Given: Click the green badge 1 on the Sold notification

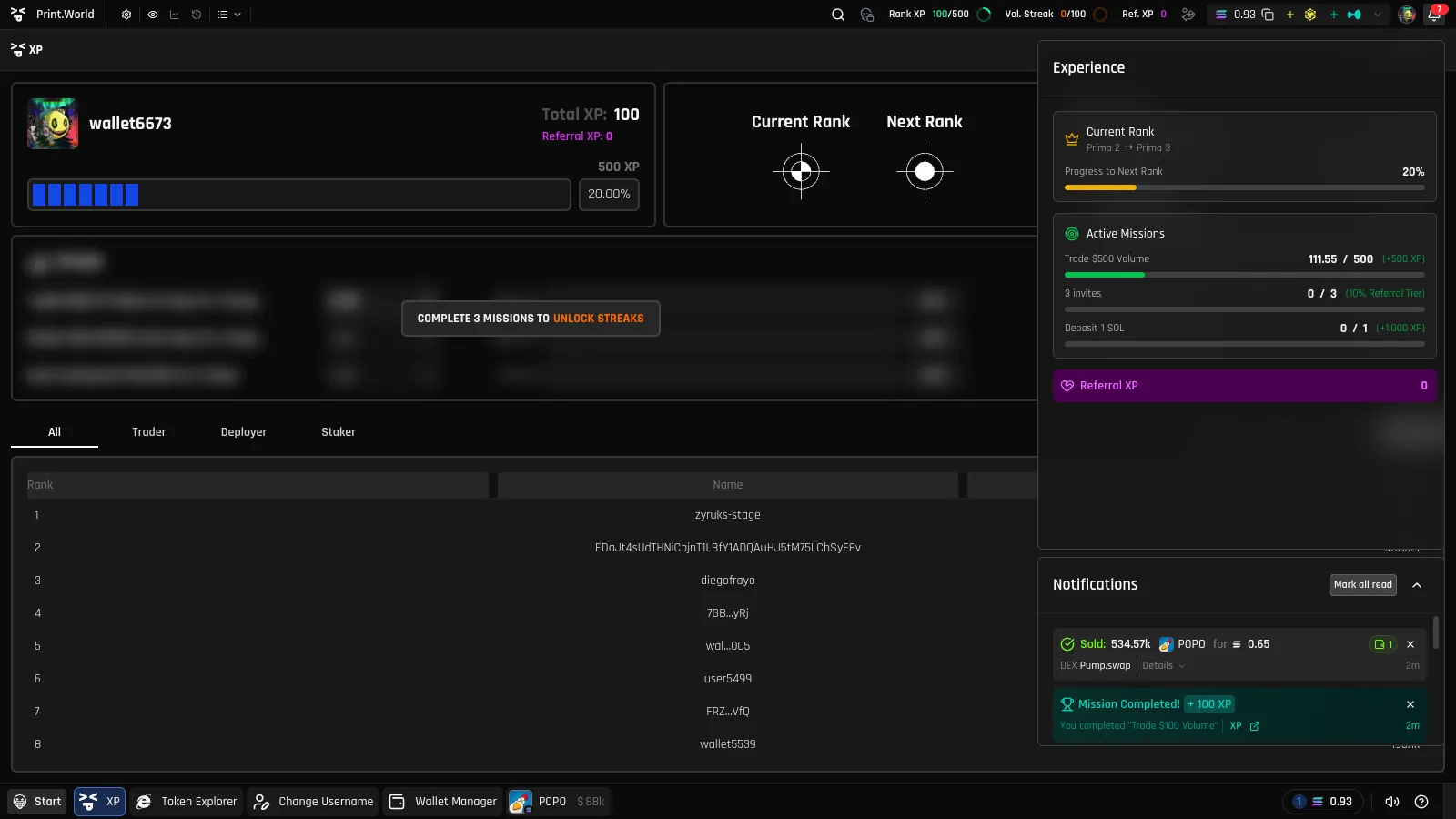Looking at the screenshot, I should pos(1383,644).
